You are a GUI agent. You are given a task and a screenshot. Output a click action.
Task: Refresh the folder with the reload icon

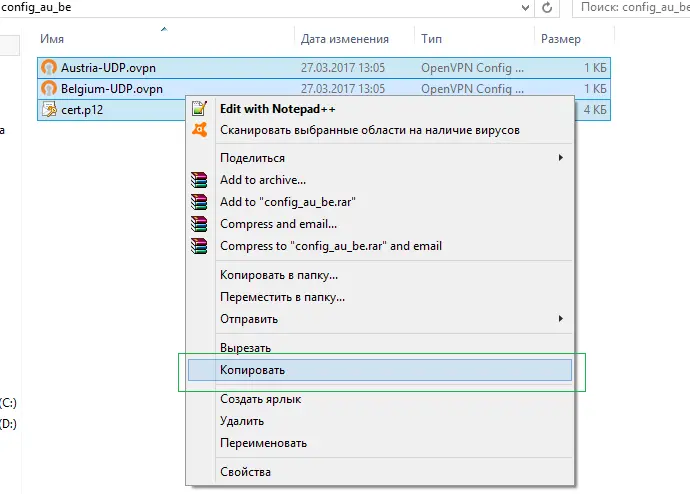coord(547,7)
